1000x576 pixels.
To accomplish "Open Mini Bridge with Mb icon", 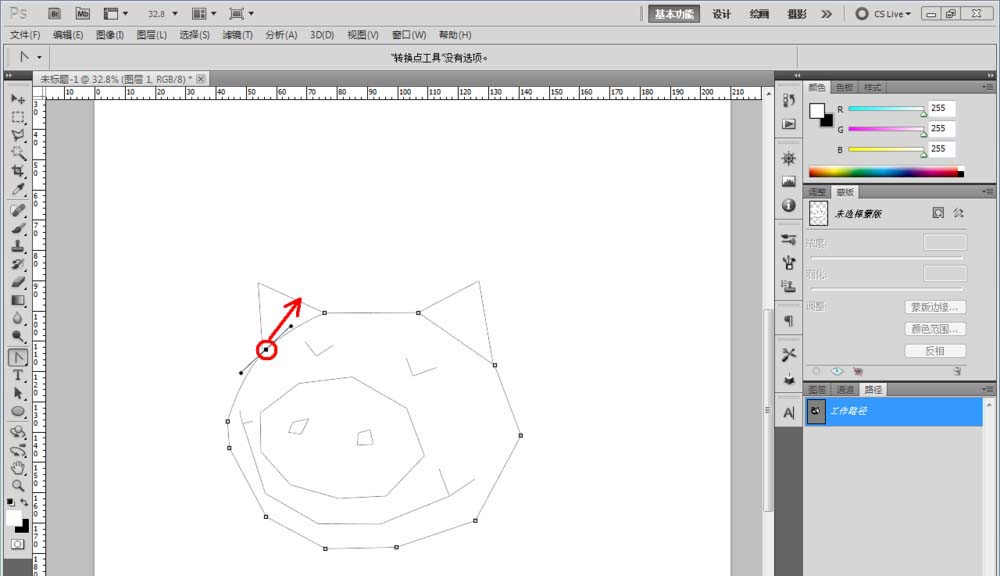I will 82,13.
